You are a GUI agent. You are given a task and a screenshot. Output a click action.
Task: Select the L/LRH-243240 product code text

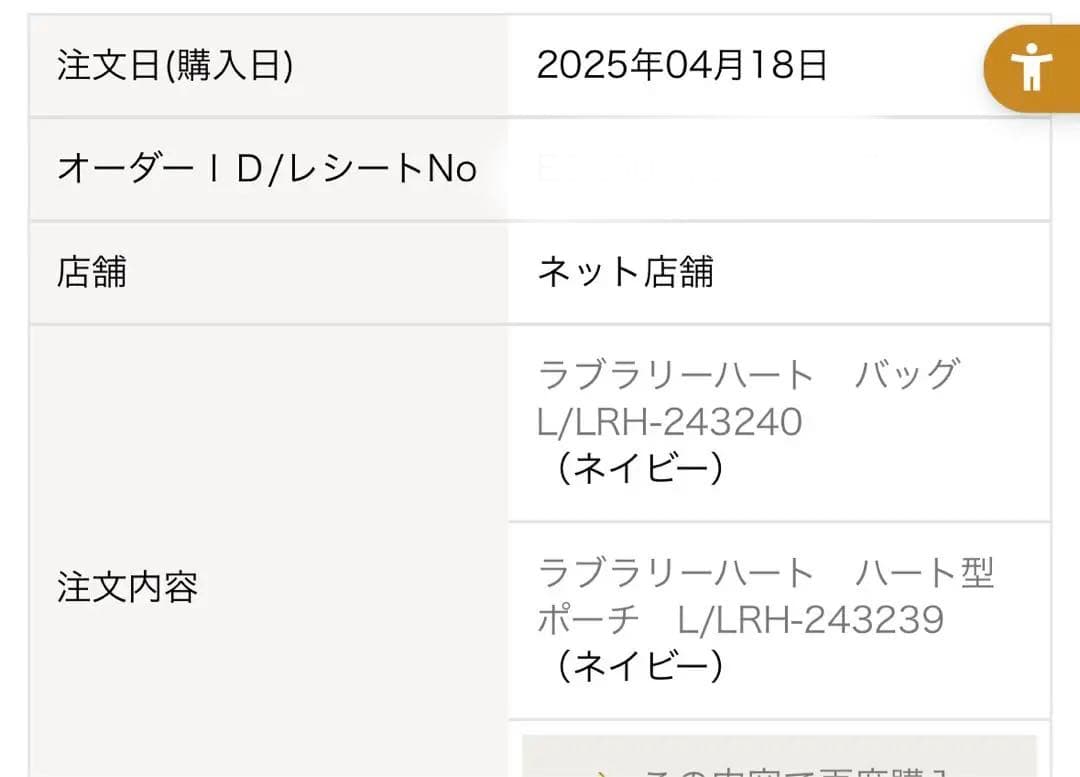pos(669,421)
